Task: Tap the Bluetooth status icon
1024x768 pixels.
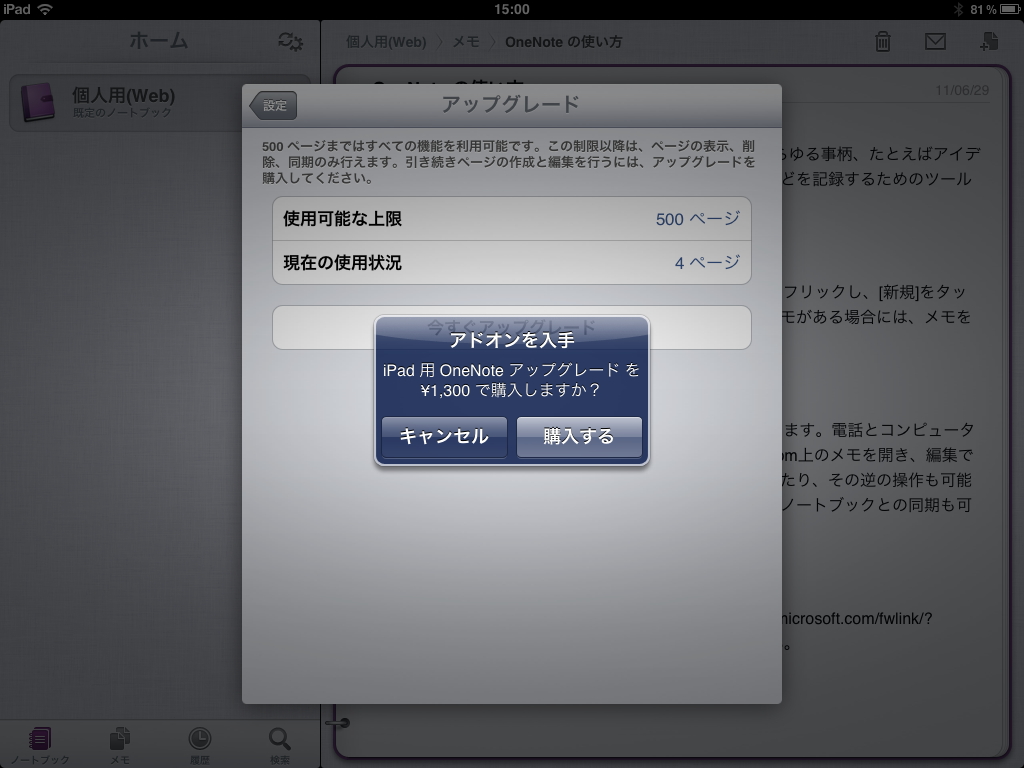Action: point(958,9)
